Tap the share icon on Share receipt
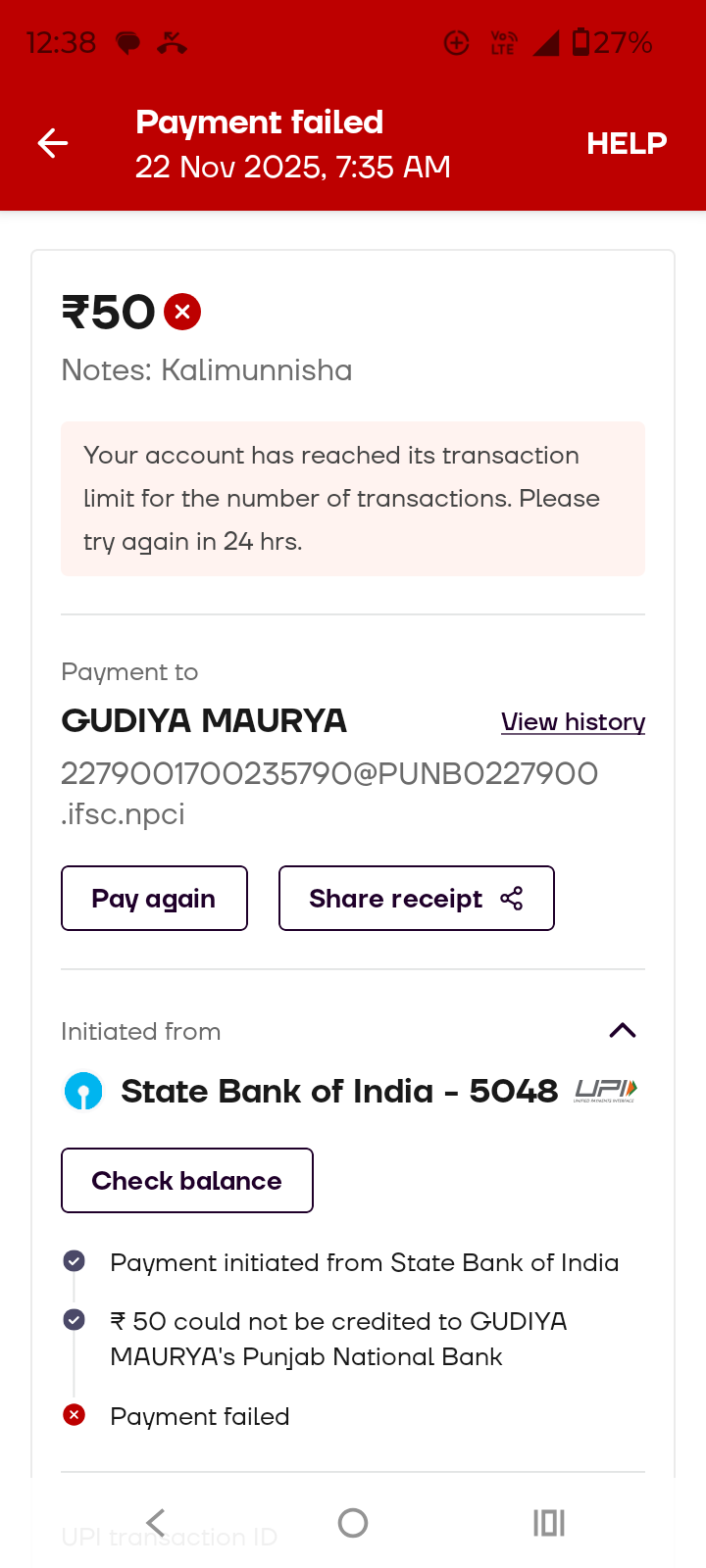Image resolution: width=706 pixels, height=1568 pixels. tap(512, 899)
